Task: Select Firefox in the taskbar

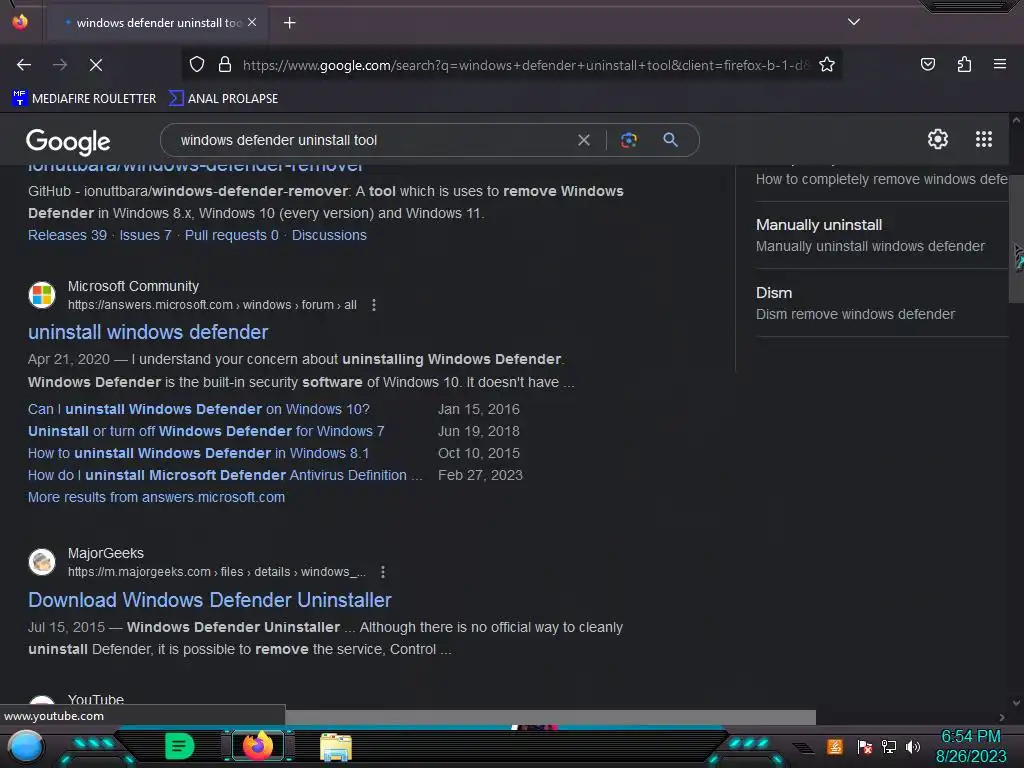Action: click(258, 746)
